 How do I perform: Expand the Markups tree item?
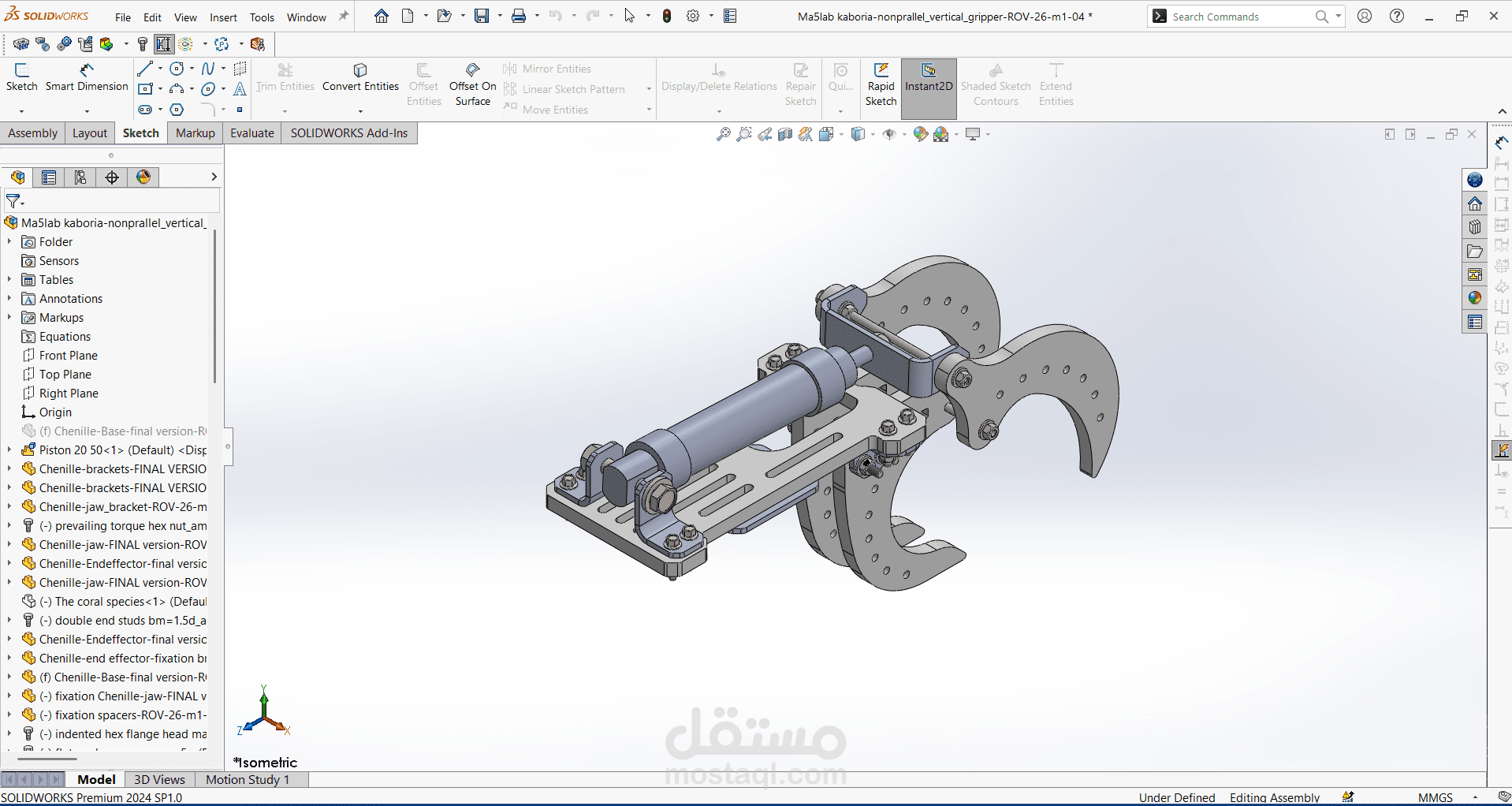[9, 318]
